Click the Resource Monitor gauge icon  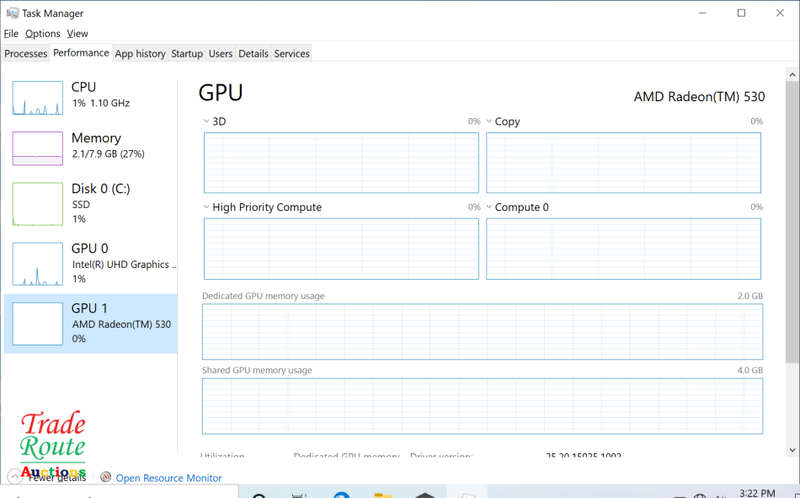[x=106, y=477]
